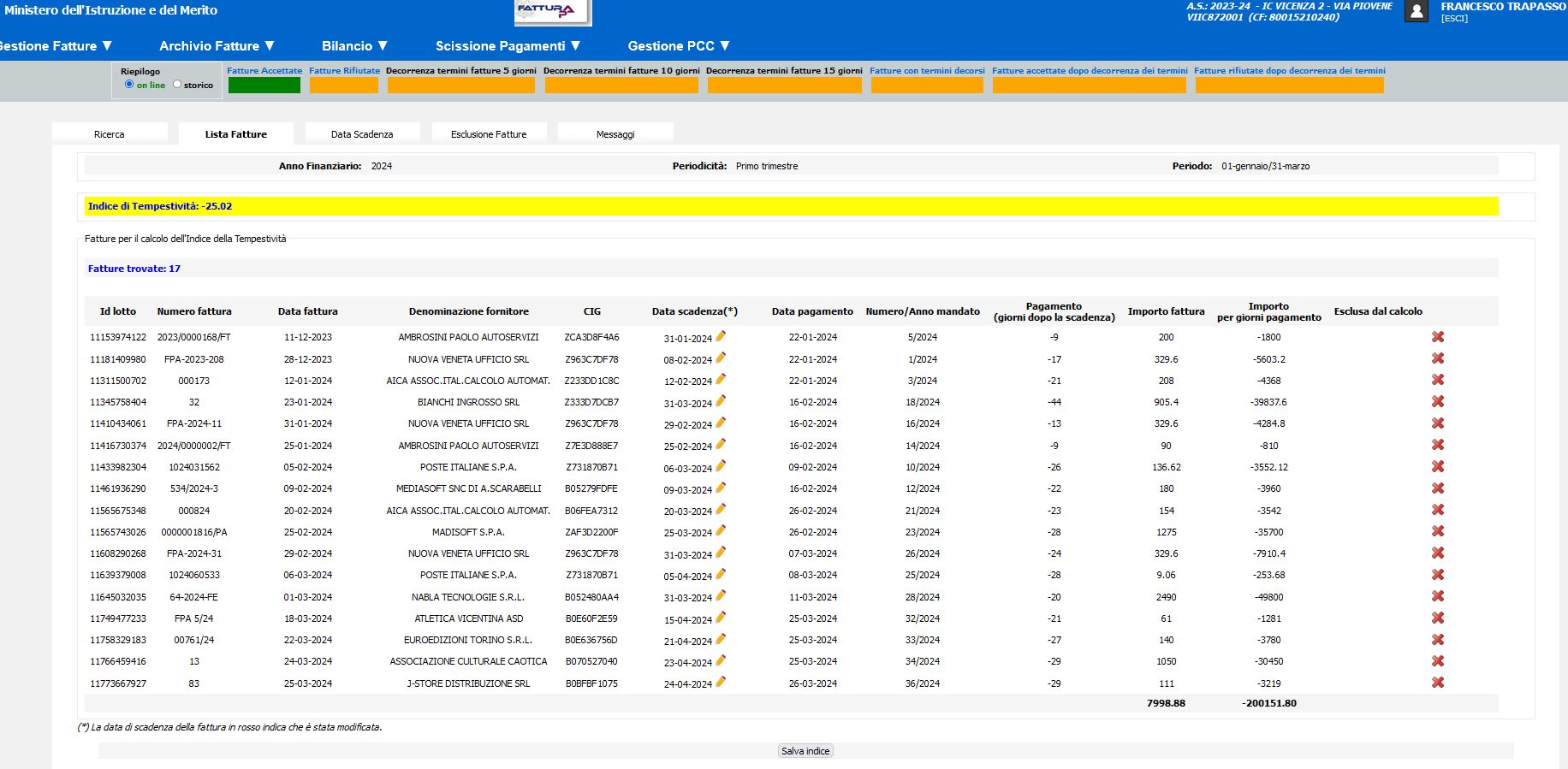Select the 'on line' Riepilogo radio button
The height and width of the screenshot is (769, 1568).
(x=129, y=84)
